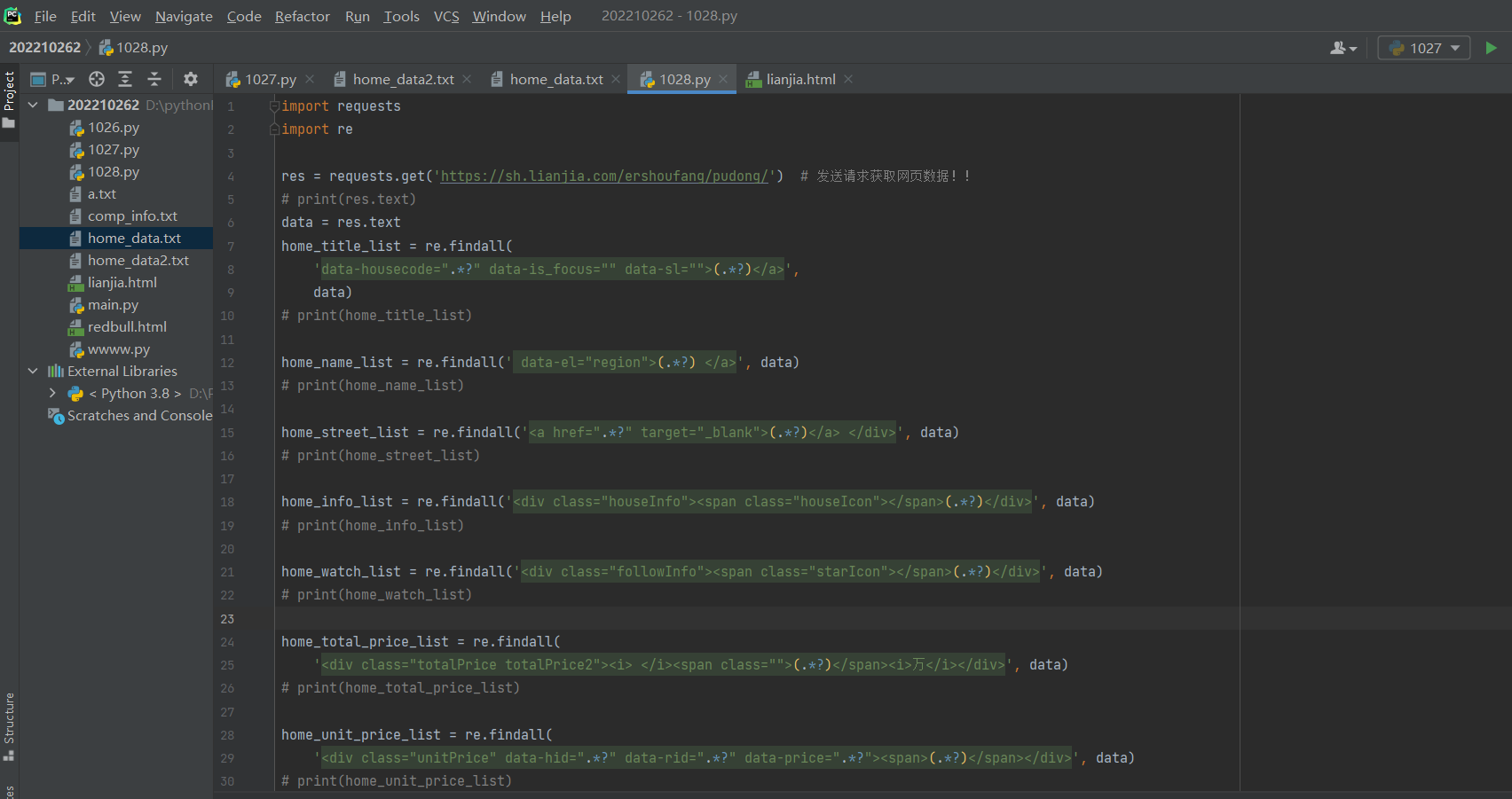The width and height of the screenshot is (1512, 799).
Task: Run the current 1027 configuration
Action: [1491, 48]
